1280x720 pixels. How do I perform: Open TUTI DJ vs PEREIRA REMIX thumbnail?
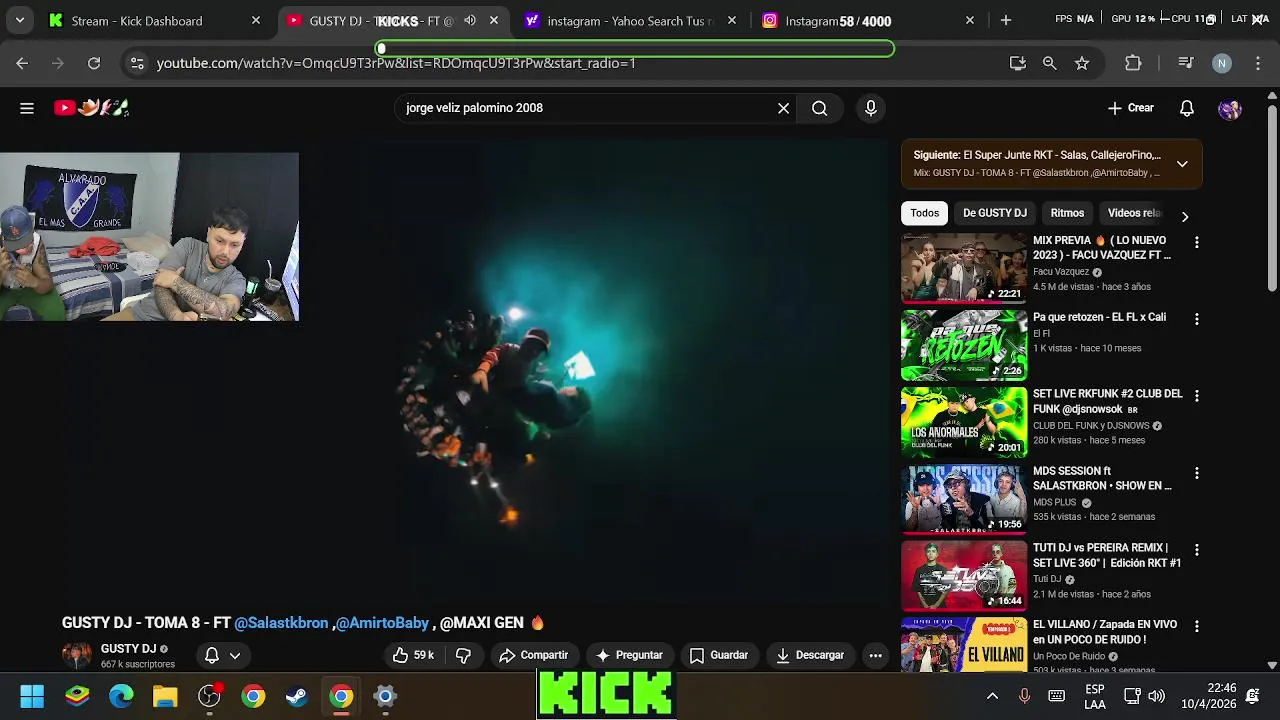964,575
